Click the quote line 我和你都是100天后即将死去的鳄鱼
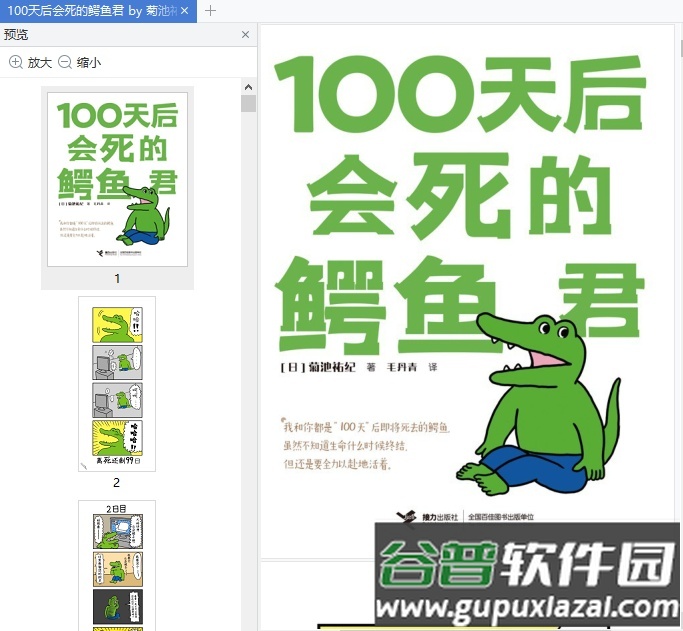The width and height of the screenshot is (683, 631). (x=366, y=426)
